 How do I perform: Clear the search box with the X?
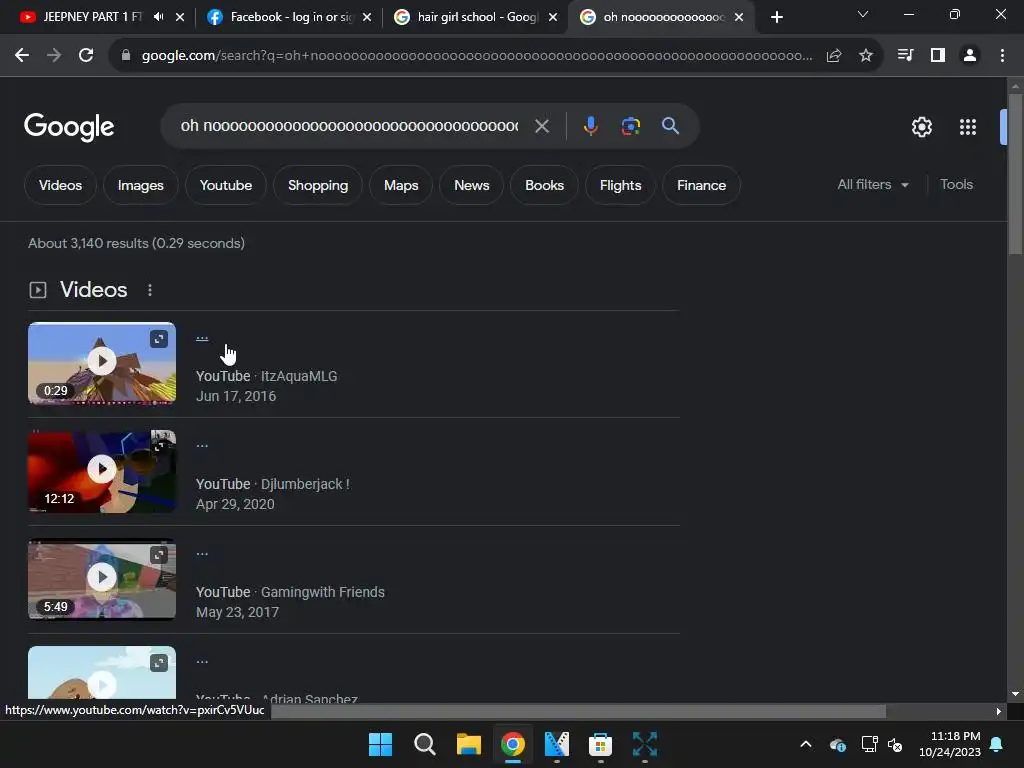[x=541, y=126]
